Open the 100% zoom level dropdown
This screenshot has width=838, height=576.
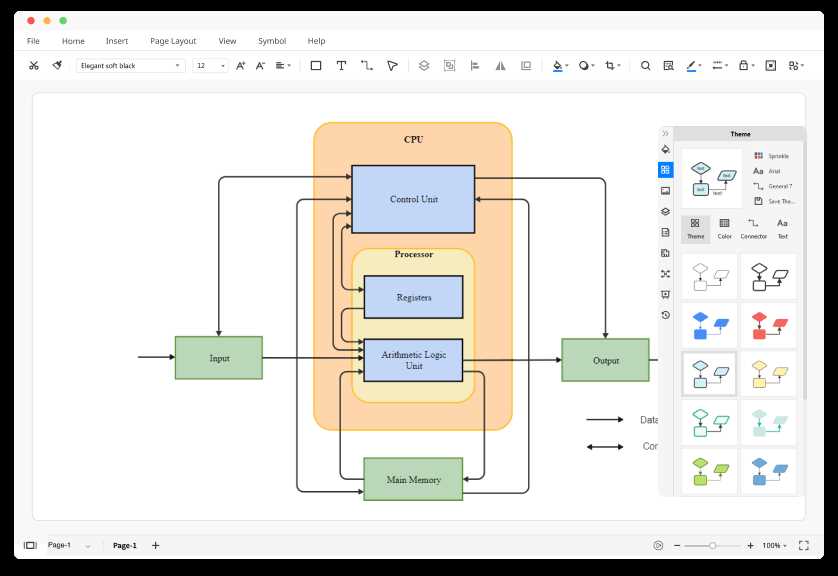(774, 546)
